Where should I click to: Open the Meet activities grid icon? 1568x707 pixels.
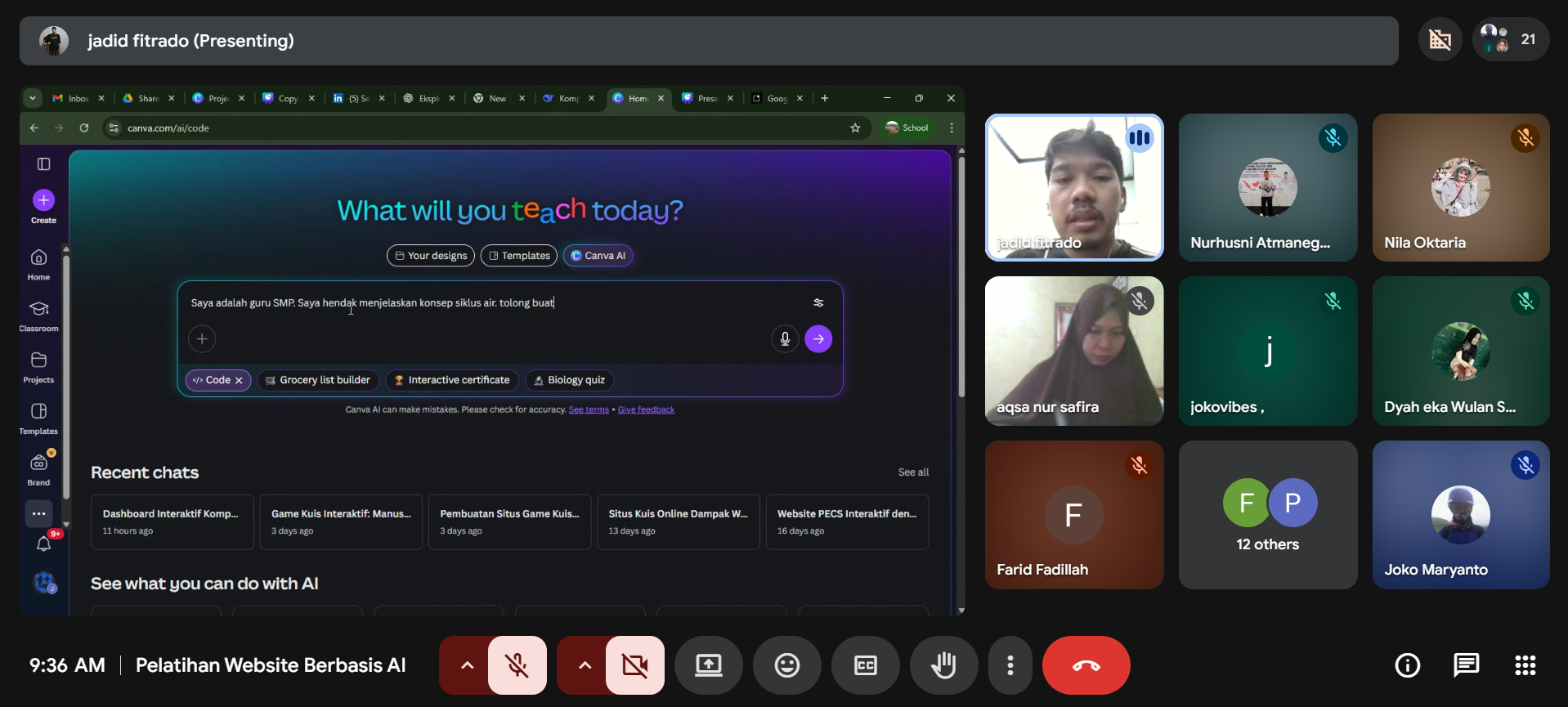[1525, 665]
